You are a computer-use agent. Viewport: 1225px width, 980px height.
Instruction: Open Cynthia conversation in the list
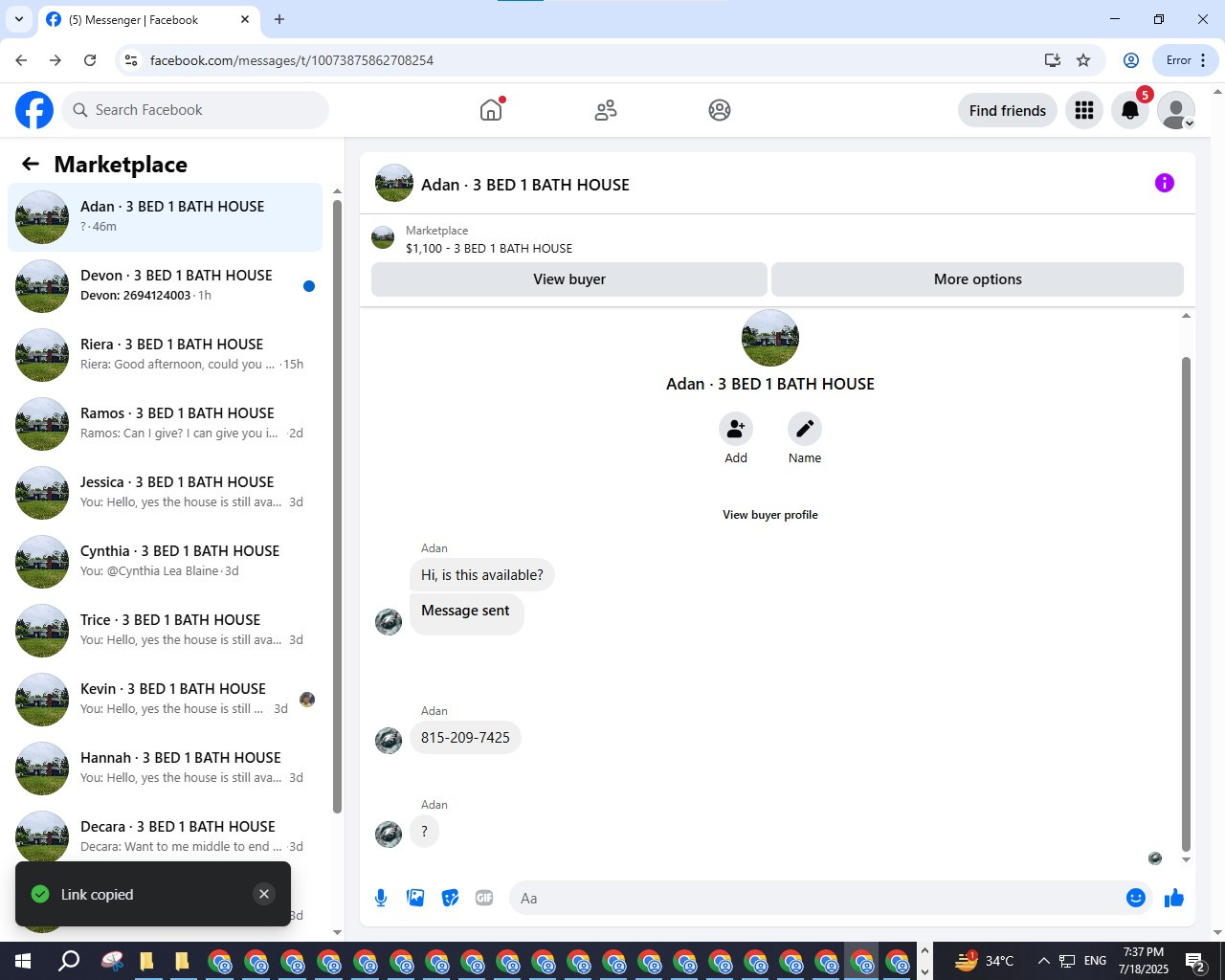(165, 562)
